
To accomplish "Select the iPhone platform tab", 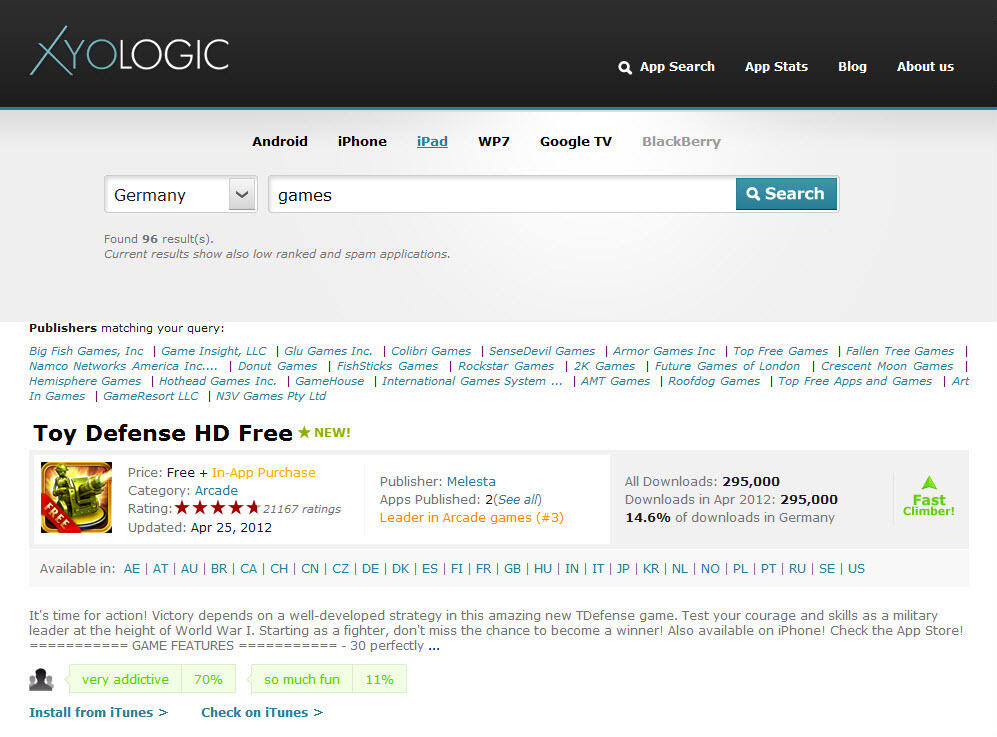I will pos(362,141).
